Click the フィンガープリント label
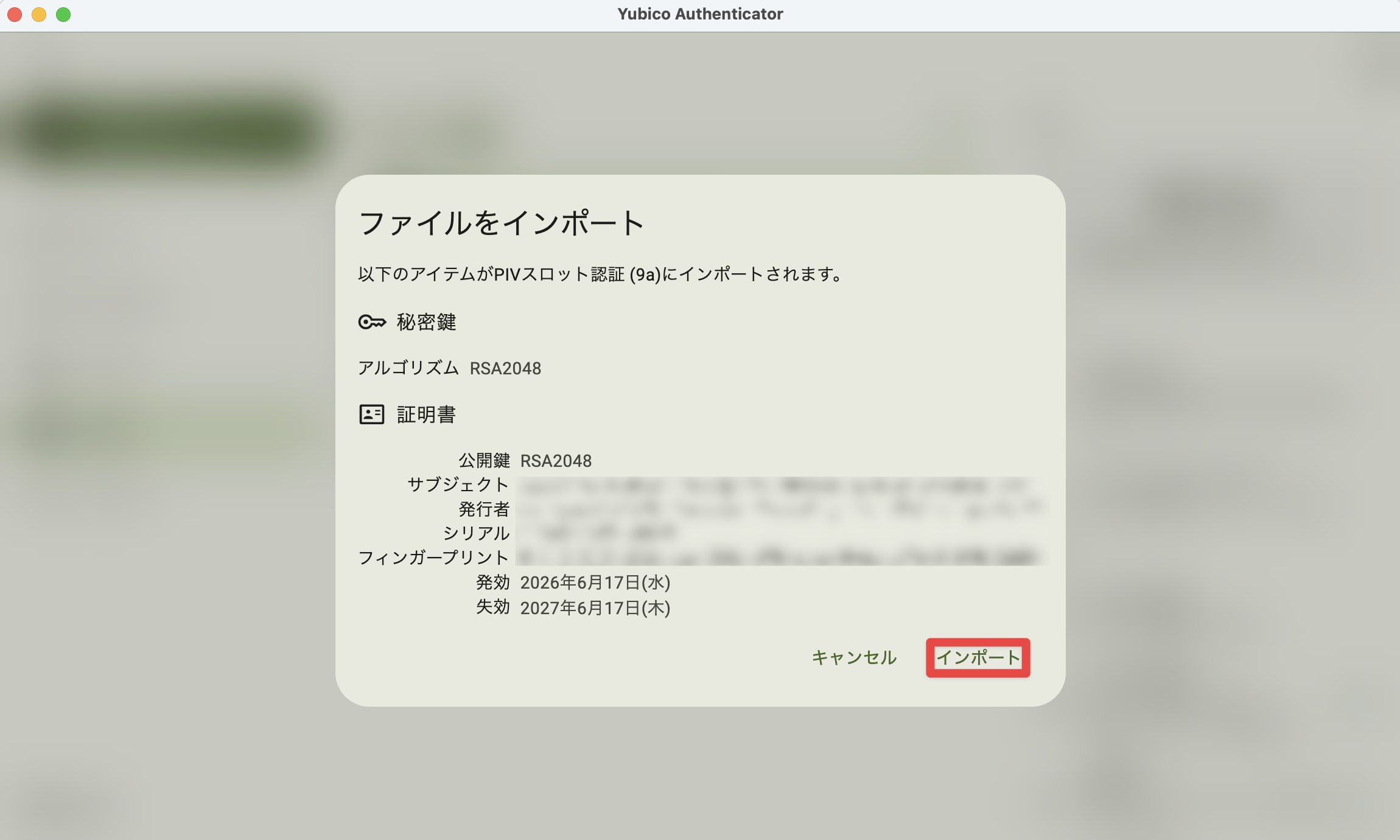The image size is (1400, 840). coord(433,558)
